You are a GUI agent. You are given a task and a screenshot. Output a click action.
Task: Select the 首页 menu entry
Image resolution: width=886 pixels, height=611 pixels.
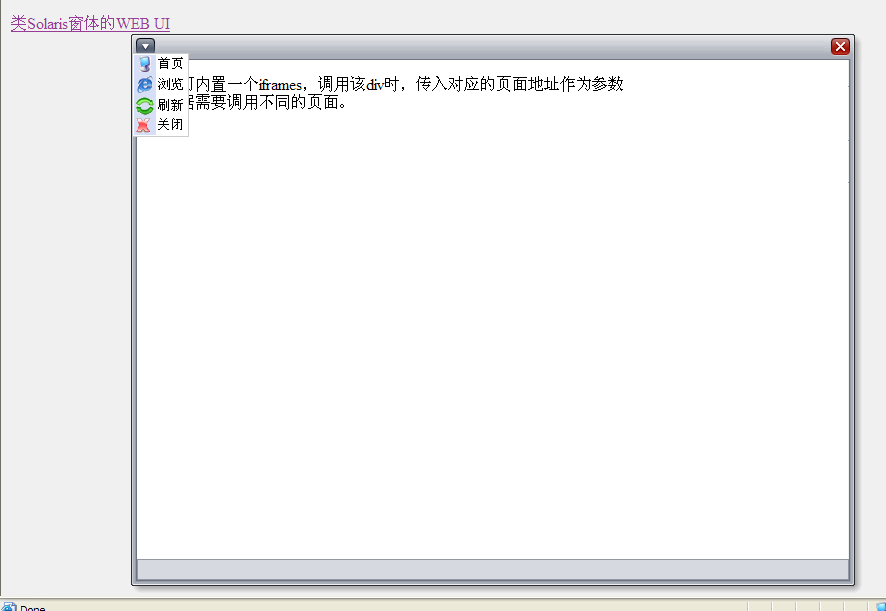pyautogui.click(x=161, y=63)
